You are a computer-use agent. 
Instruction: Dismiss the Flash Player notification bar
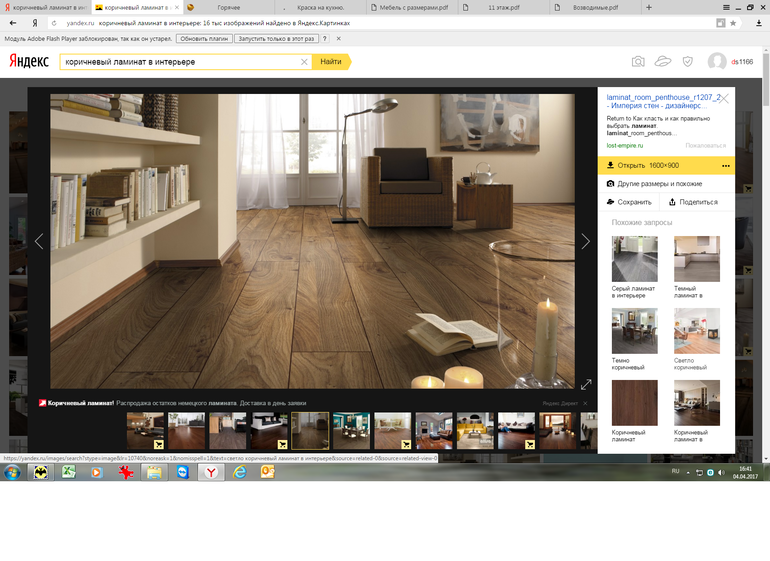[338, 38]
